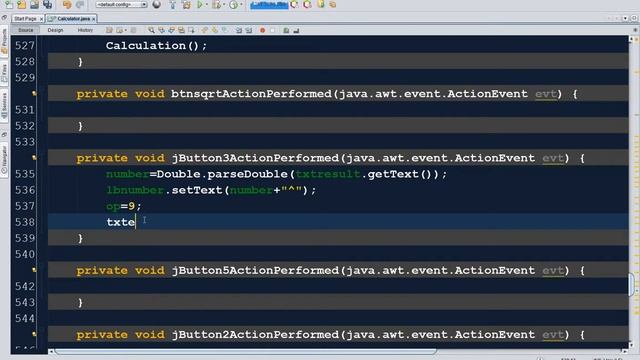Click the Clean and Build icon
Screen dimensions: 640x360
click(187, 4)
